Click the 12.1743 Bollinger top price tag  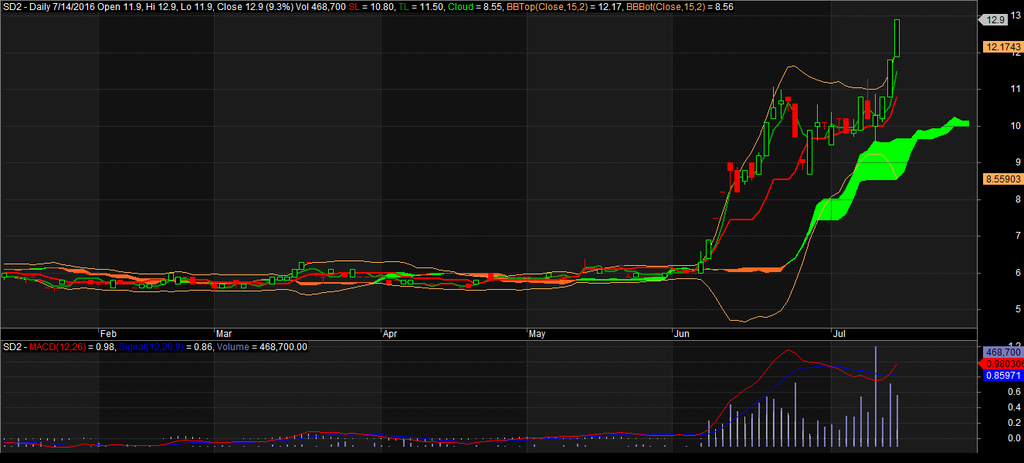(1001, 46)
